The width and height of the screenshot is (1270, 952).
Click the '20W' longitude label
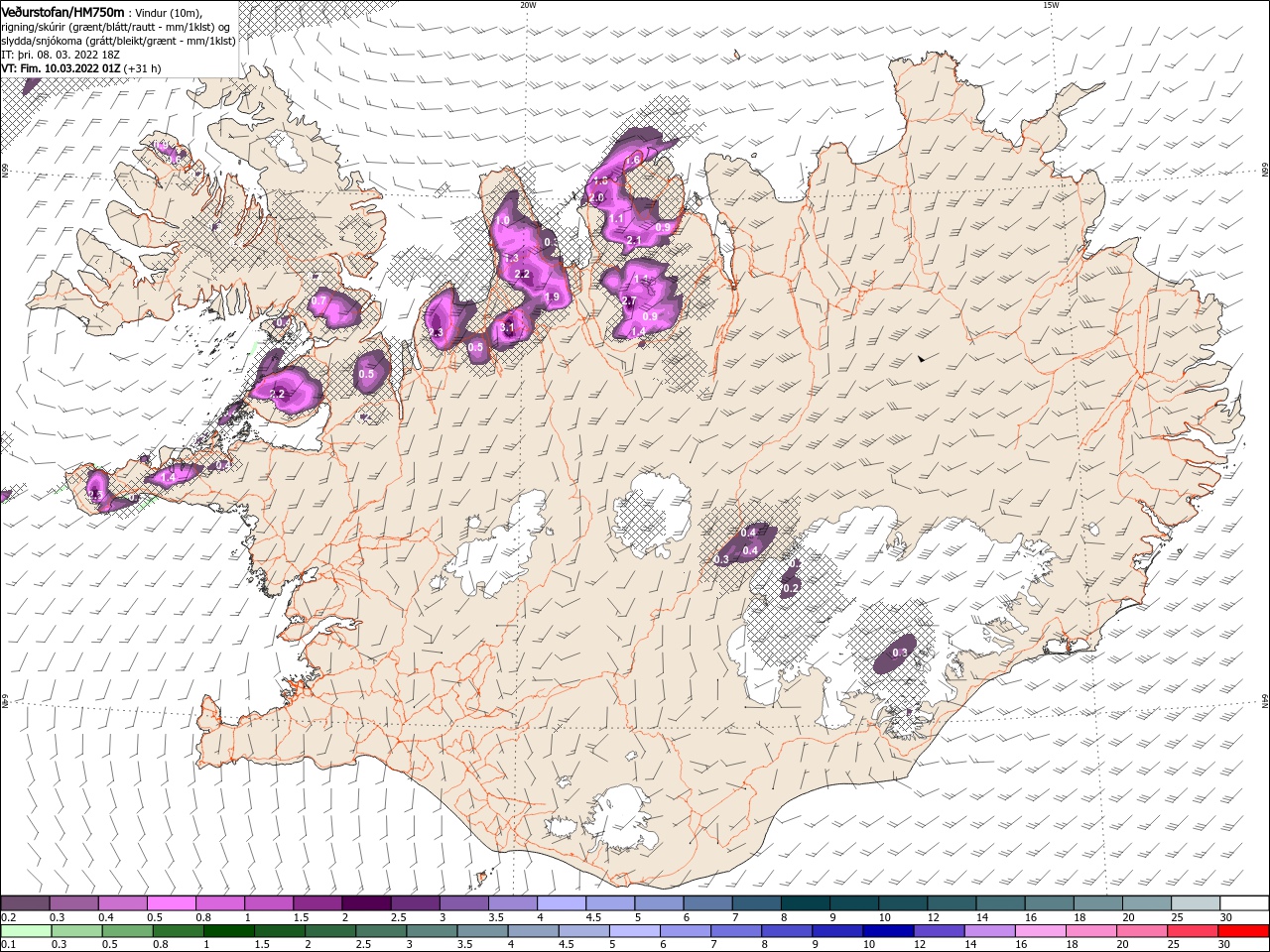tap(528, 5)
